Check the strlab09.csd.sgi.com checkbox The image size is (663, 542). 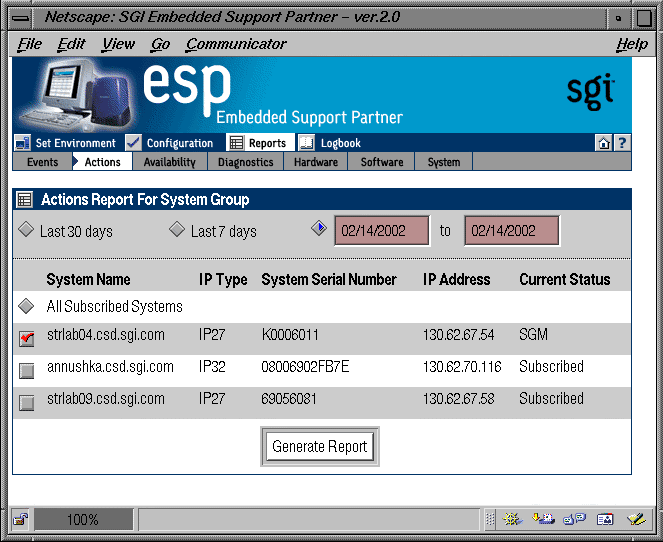(x=27, y=402)
